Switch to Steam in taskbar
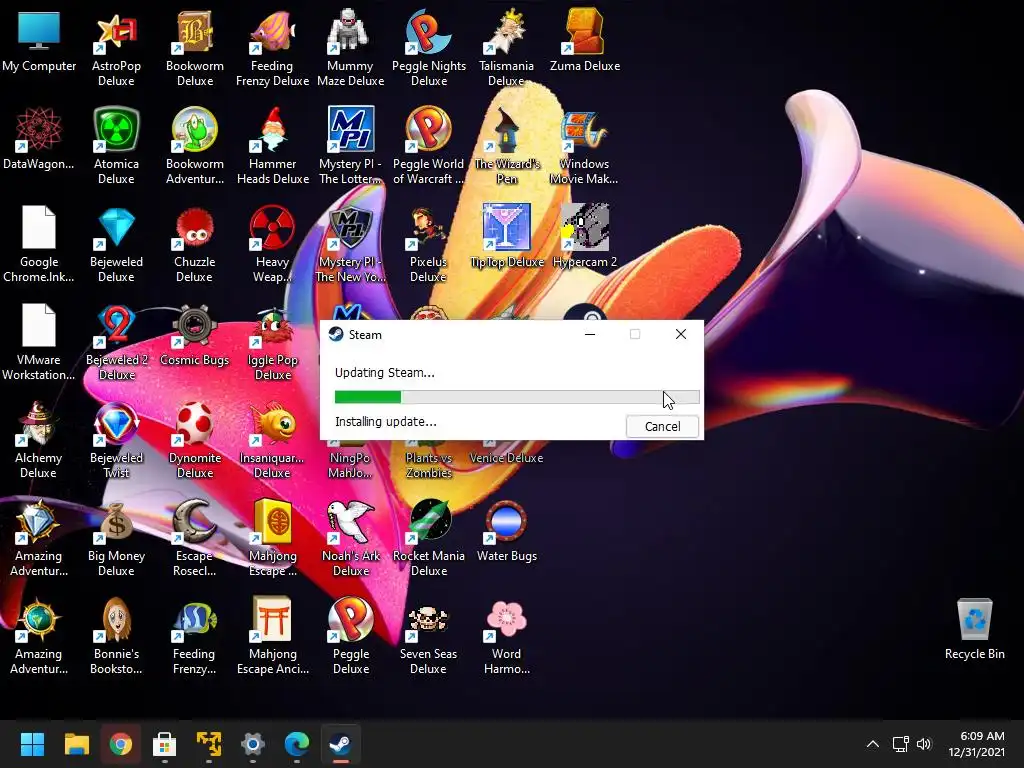The width and height of the screenshot is (1024, 768). pyautogui.click(x=340, y=744)
